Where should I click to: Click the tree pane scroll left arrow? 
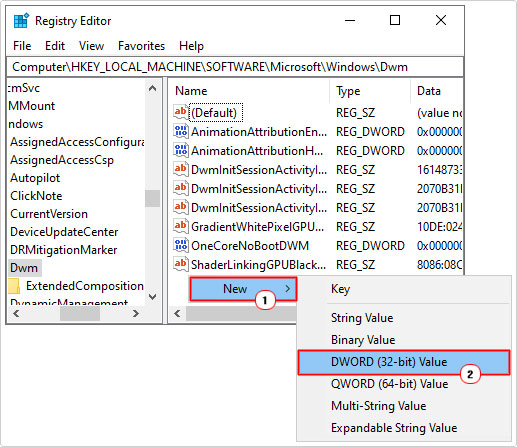[16, 313]
